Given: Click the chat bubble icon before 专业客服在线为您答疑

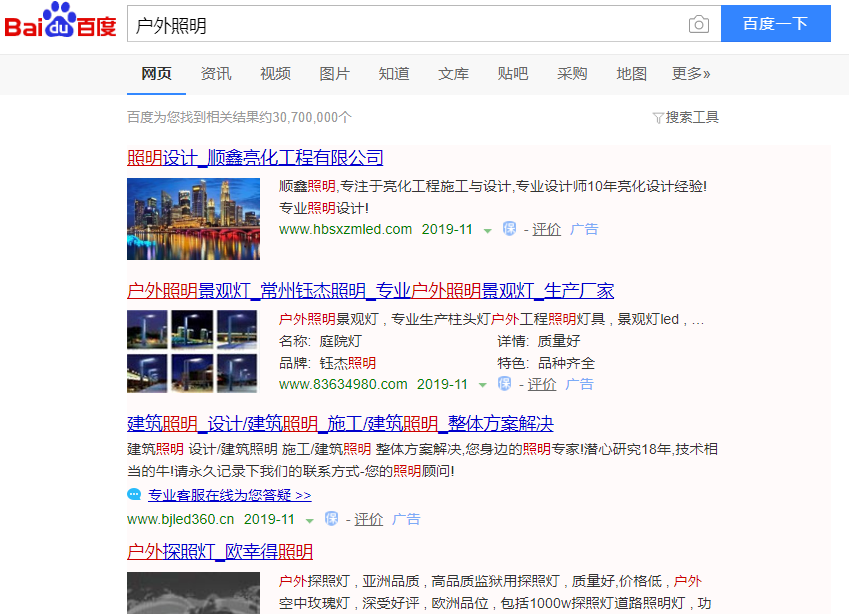Looking at the screenshot, I should point(134,494).
